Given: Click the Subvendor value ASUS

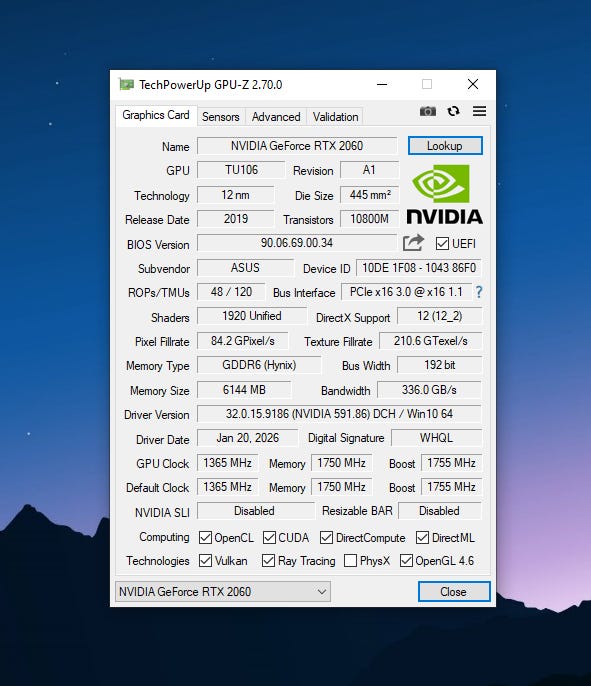Looking at the screenshot, I should pyautogui.click(x=245, y=268).
